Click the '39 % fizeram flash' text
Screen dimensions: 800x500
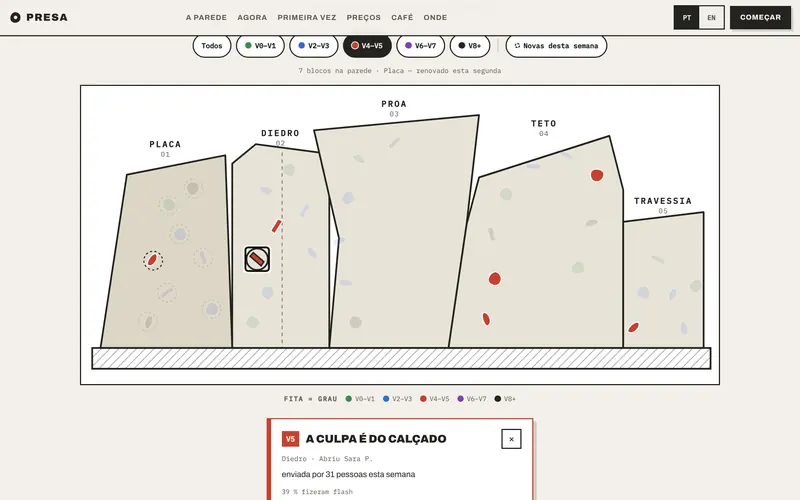(317, 492)
